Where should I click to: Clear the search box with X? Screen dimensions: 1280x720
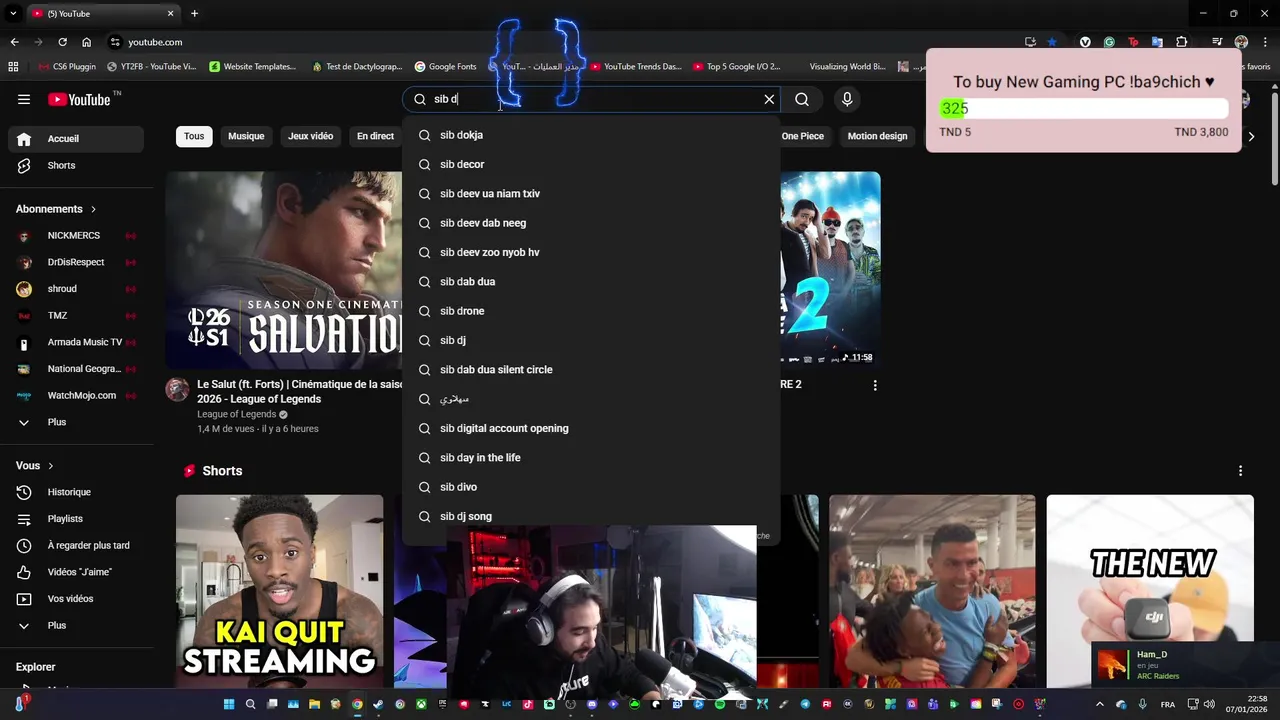pyautogui.click(x=769, y=99)
